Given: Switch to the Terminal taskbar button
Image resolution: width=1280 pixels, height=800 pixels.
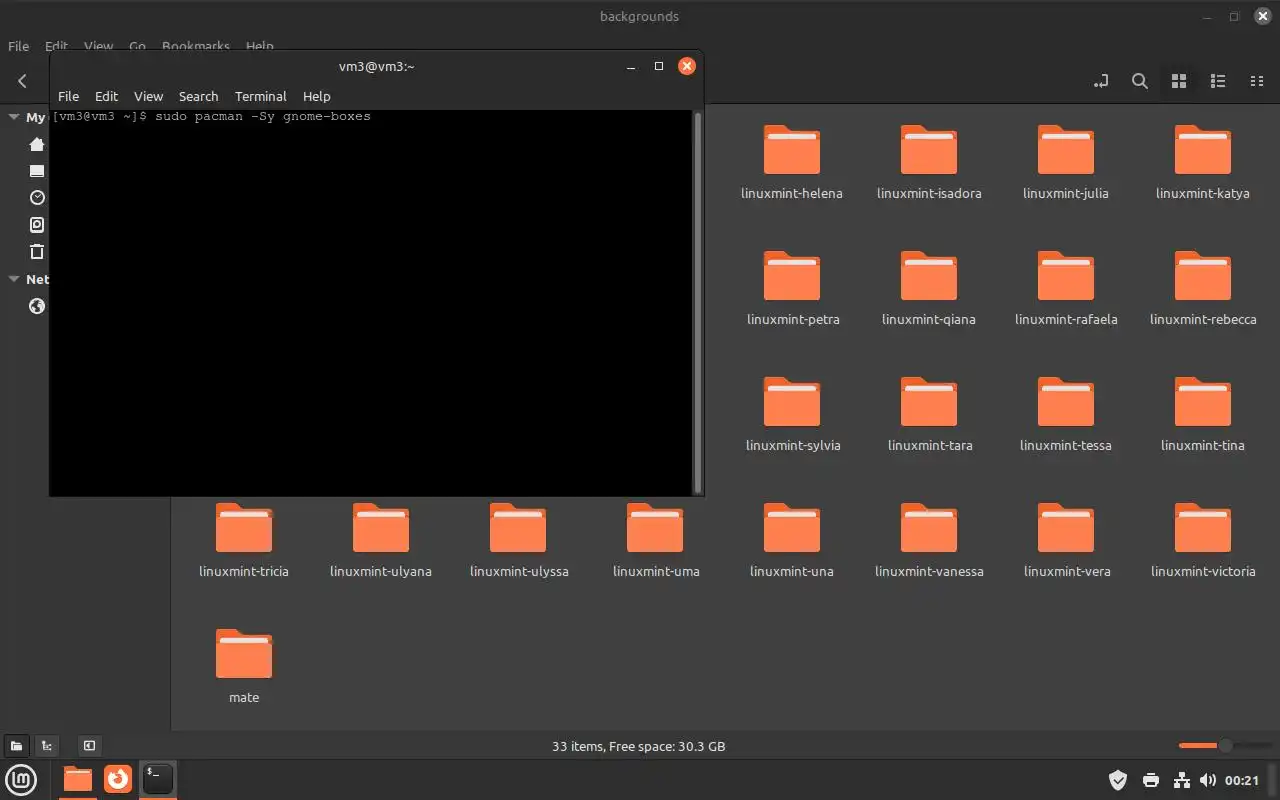Looking at the screenshot, I should click(x=158, y=779).
